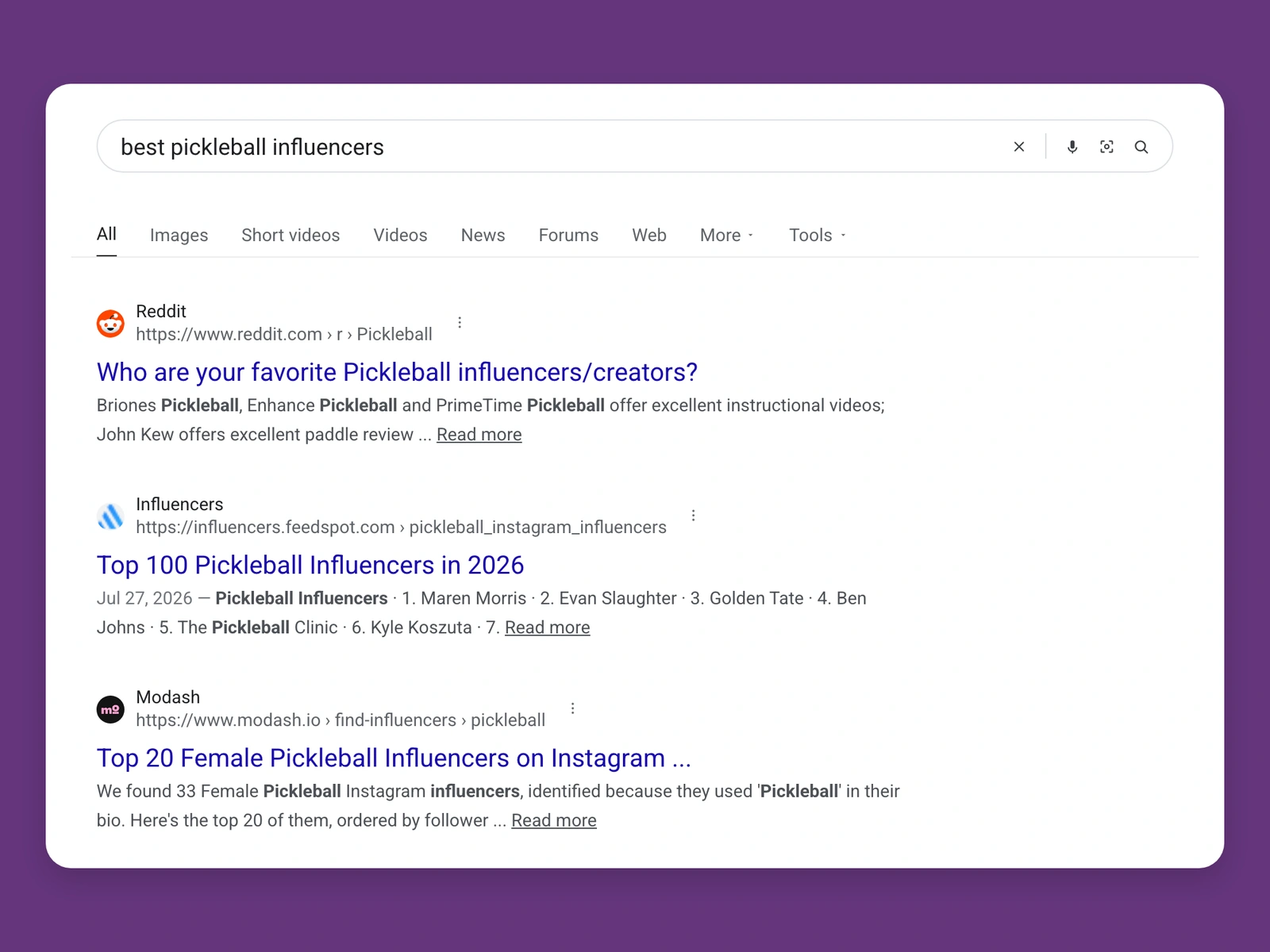The width and height of the screenshot is (1270, 952).
Task: Switch to the Videos tab
Action: click(x=400, y=235)
